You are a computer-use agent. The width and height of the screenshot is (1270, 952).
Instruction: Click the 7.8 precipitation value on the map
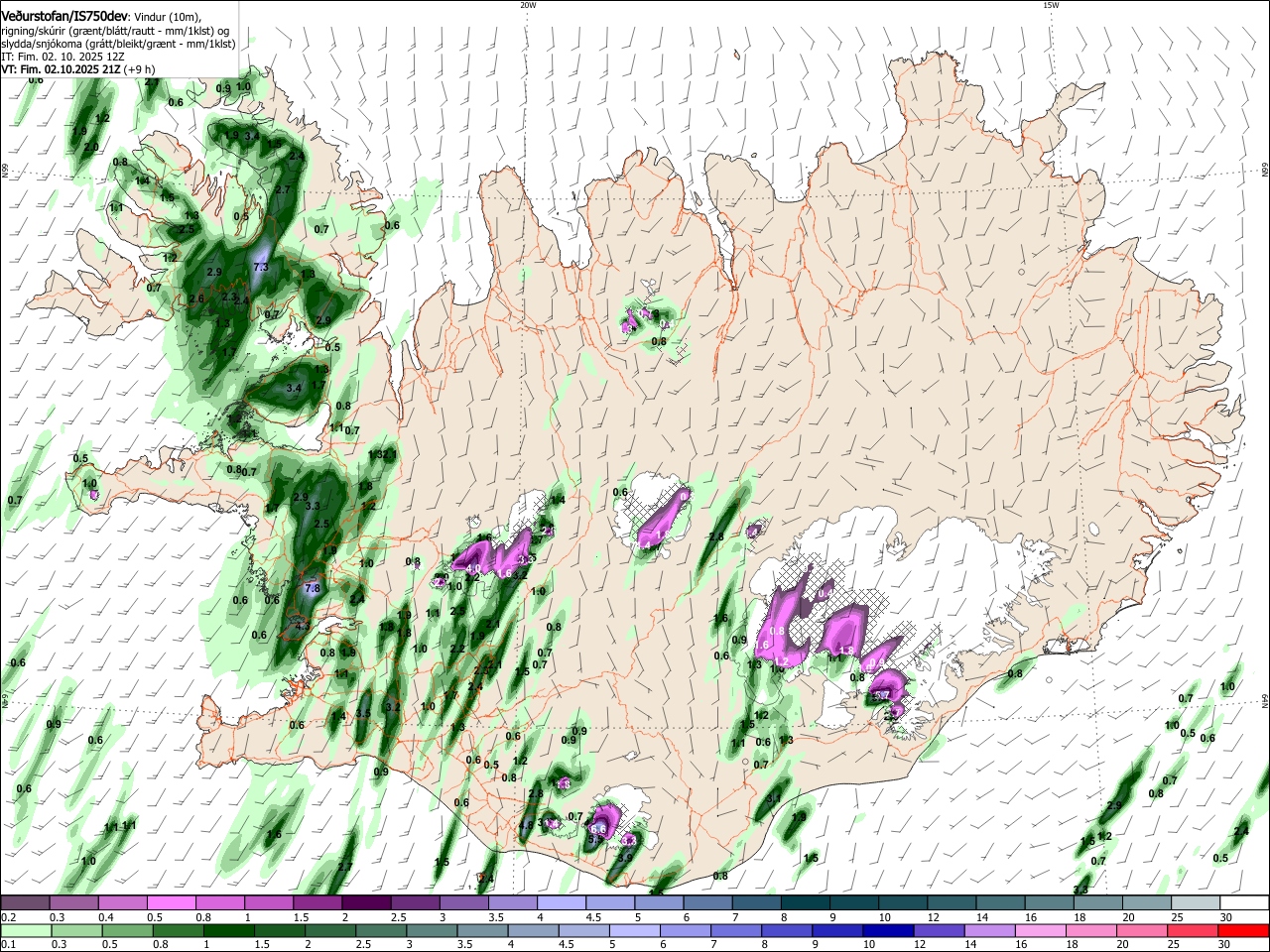(x=313, y=588)
